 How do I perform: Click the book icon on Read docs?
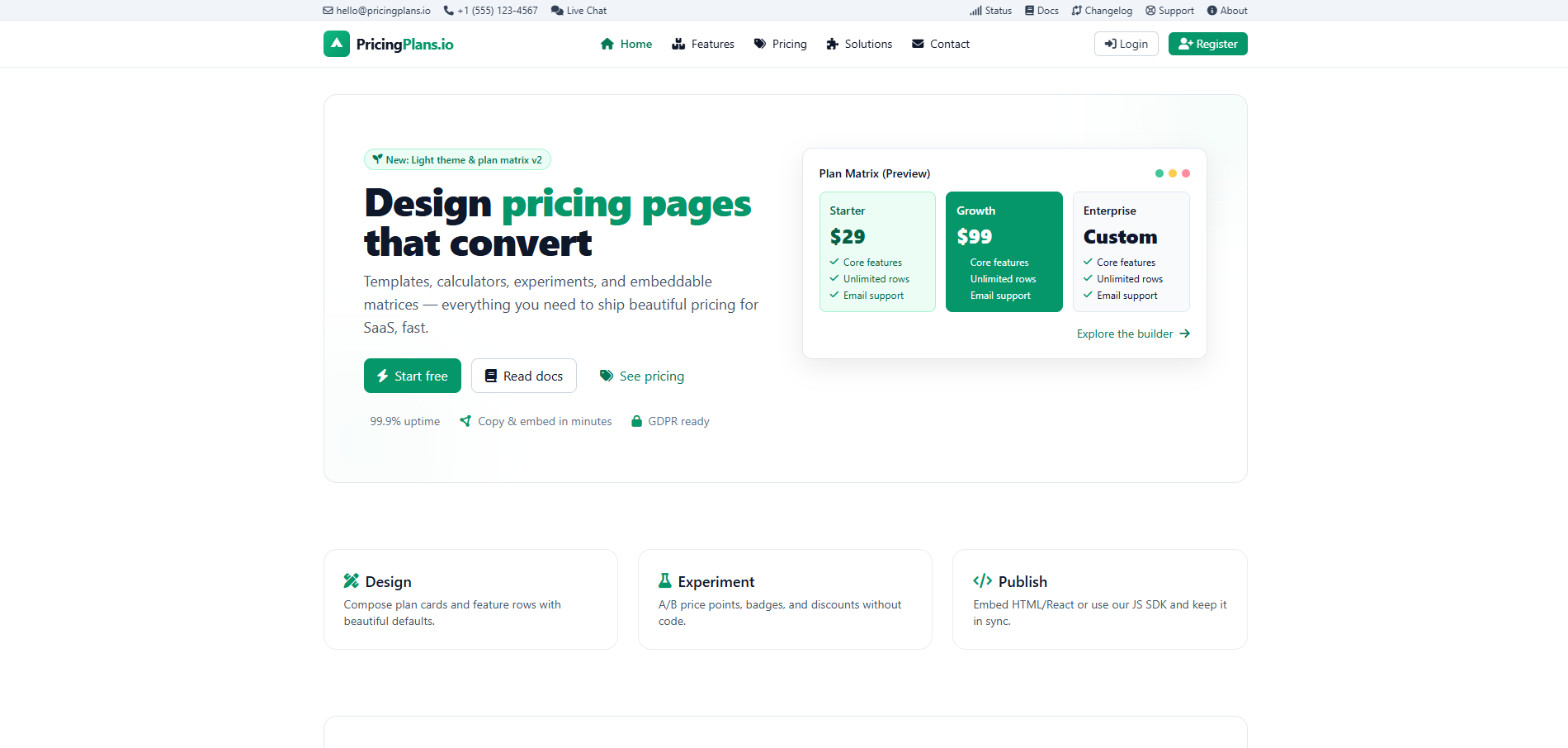[x=491, y=376]
